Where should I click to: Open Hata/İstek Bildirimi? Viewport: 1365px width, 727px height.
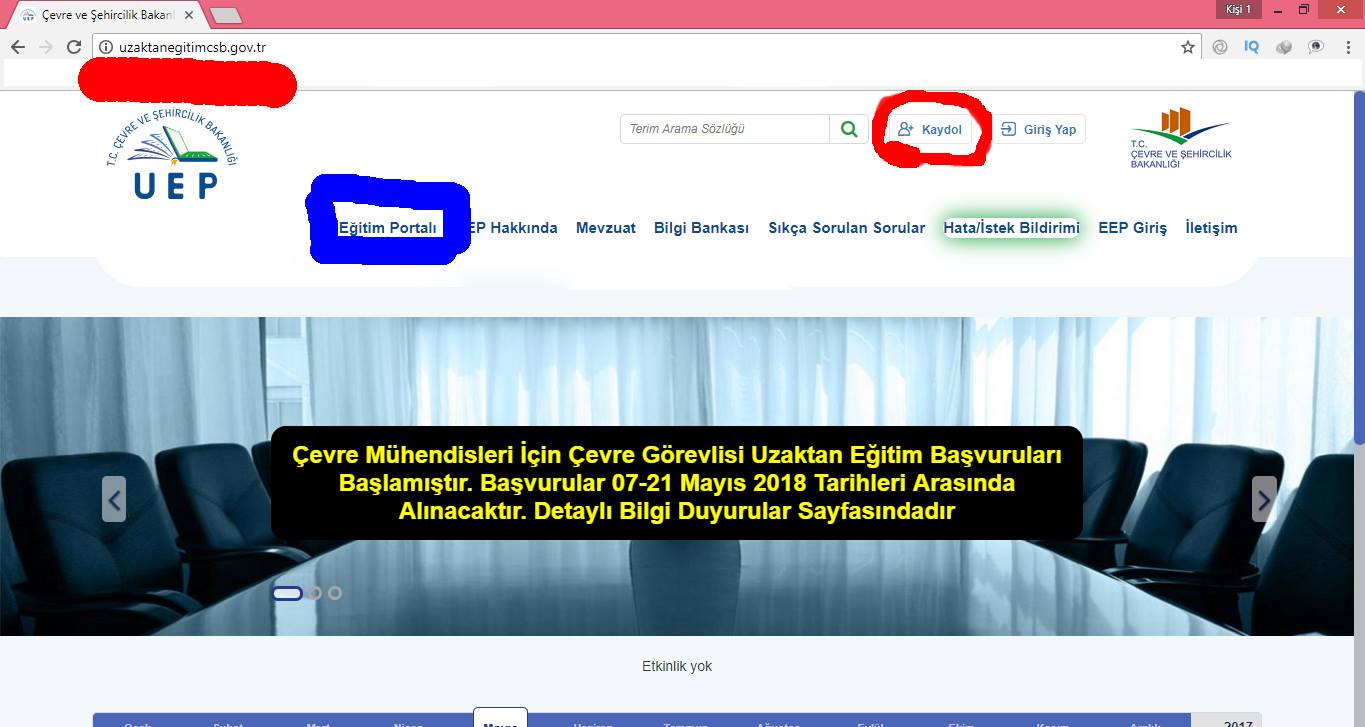(1012, 228)
